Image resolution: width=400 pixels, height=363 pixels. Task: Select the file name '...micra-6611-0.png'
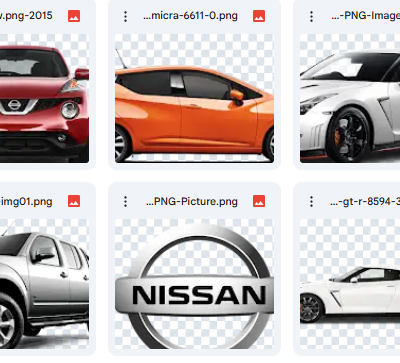click(190, 16)
